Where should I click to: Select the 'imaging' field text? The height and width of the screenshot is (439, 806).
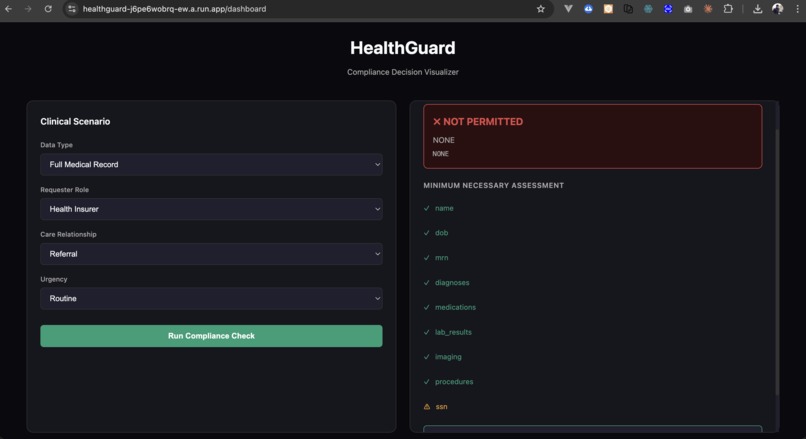tap(448, 357)
